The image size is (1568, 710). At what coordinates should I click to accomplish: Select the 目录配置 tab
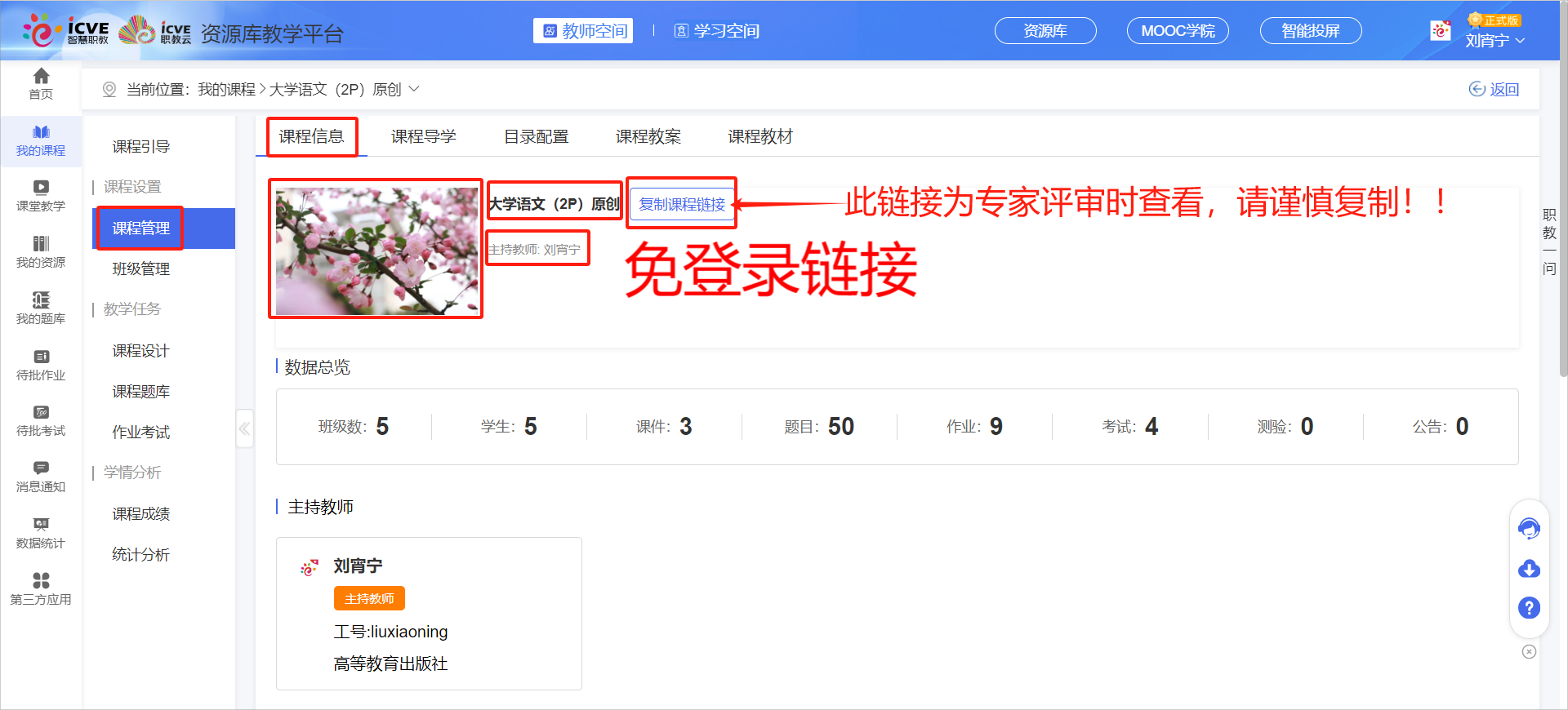pyautogui.click(x=536, y=136)
